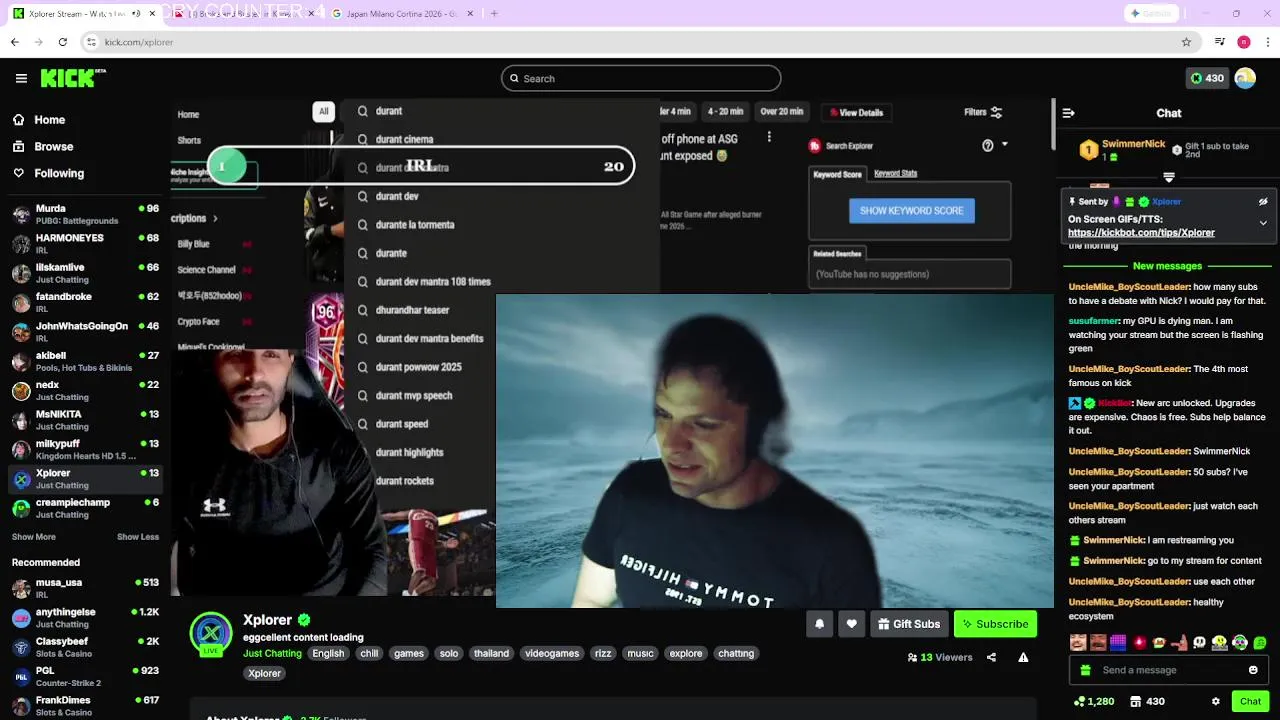Open the MsNIKITA channel
1280x720 pixels.
(x=85, y=419)
